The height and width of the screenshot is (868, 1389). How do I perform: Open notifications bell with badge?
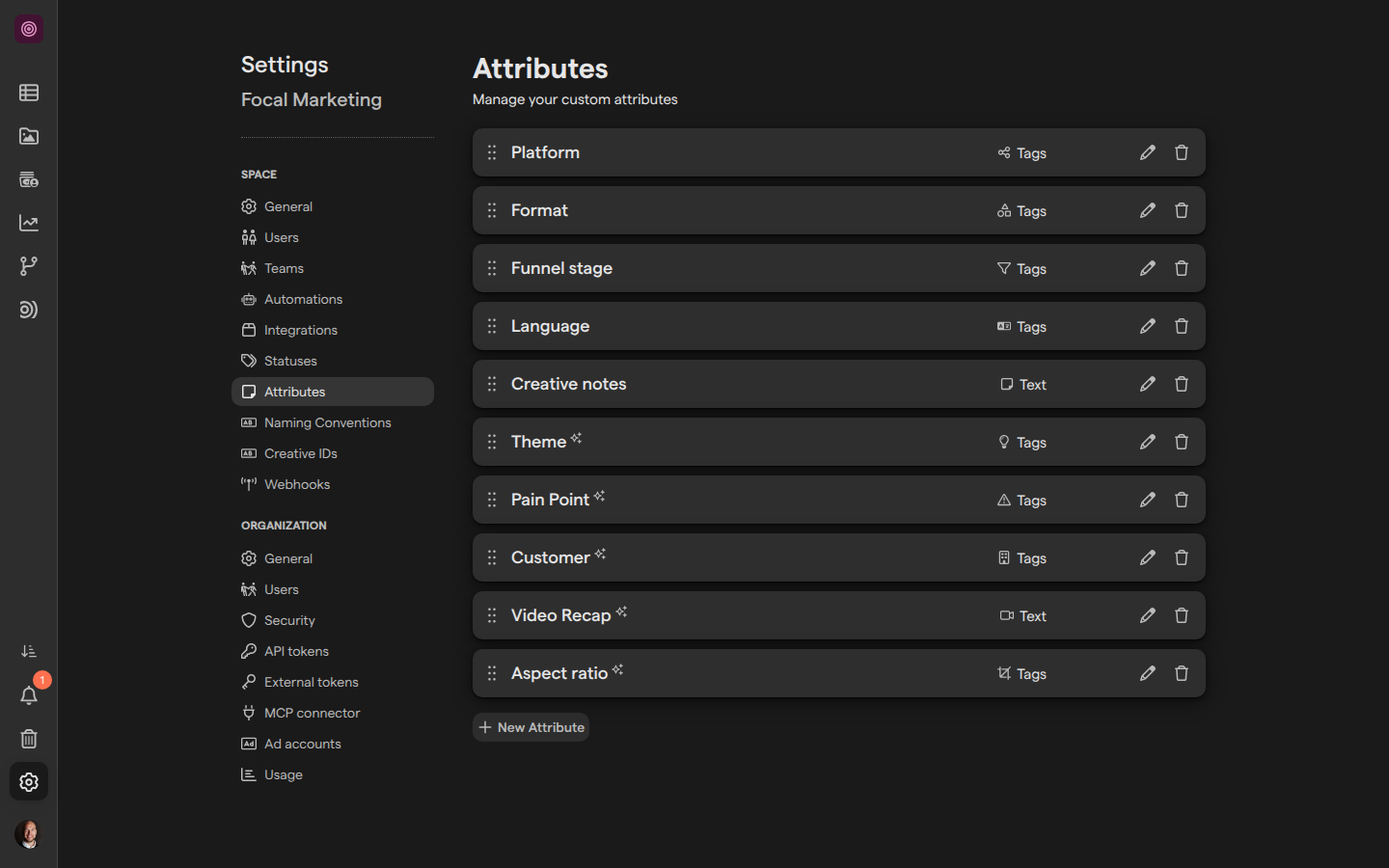point(29,695)
